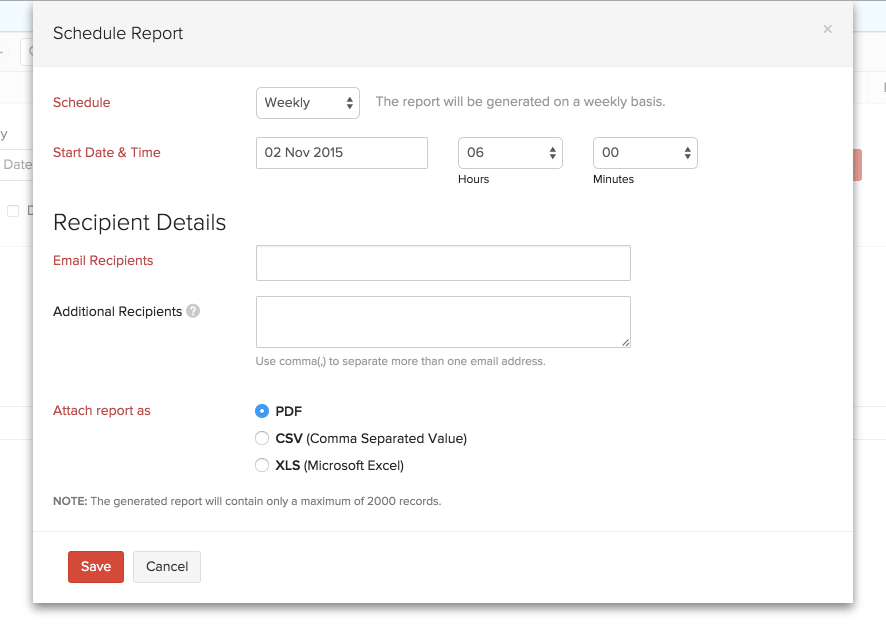Open the Minutes dropdown set to 00
The height and width of the screenshot is (628, 886).
pyautogui.click(x=645, y=153)
